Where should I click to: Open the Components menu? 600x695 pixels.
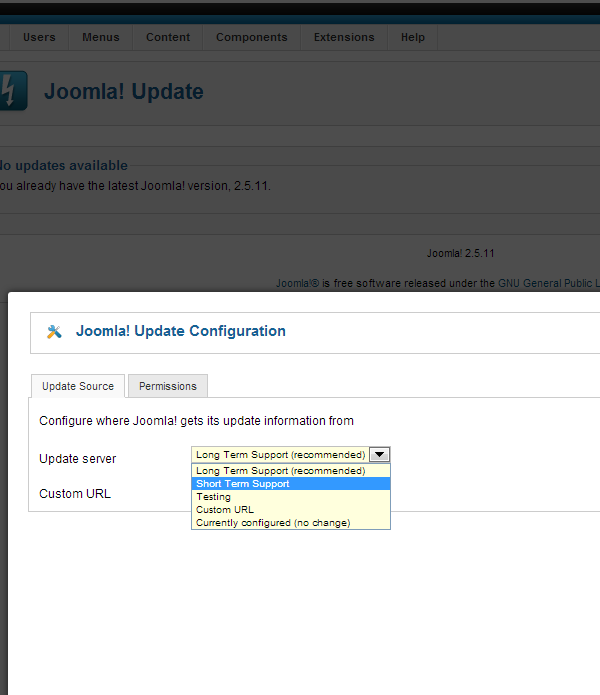tap(252, 37)
